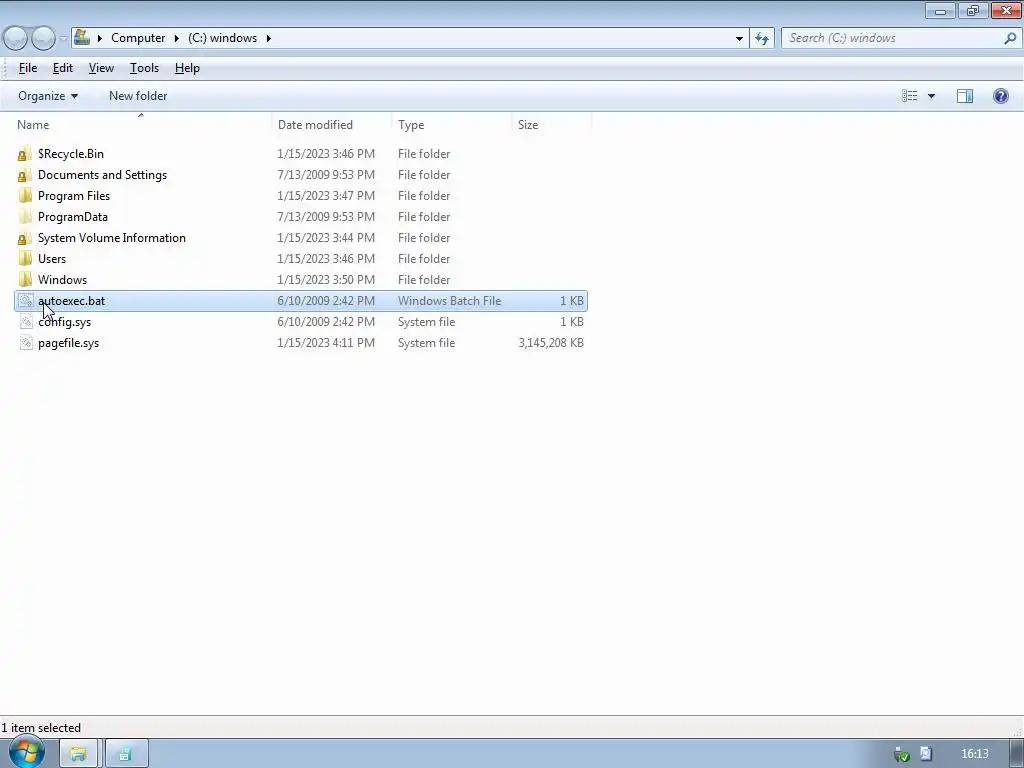Screen dimensions: 1024x768
Task: Select the ProgramData folder name
Action: pyautogui.click(x=72, y=217)
